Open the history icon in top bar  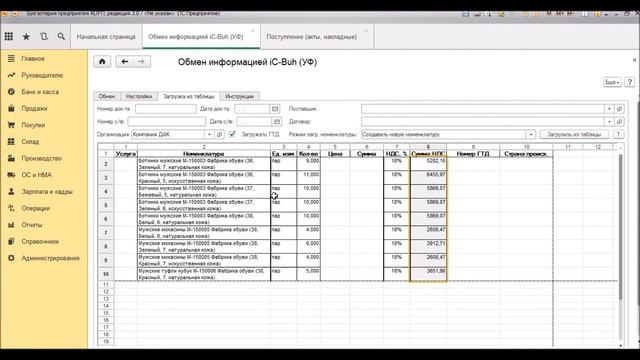(x=44, y=36)
